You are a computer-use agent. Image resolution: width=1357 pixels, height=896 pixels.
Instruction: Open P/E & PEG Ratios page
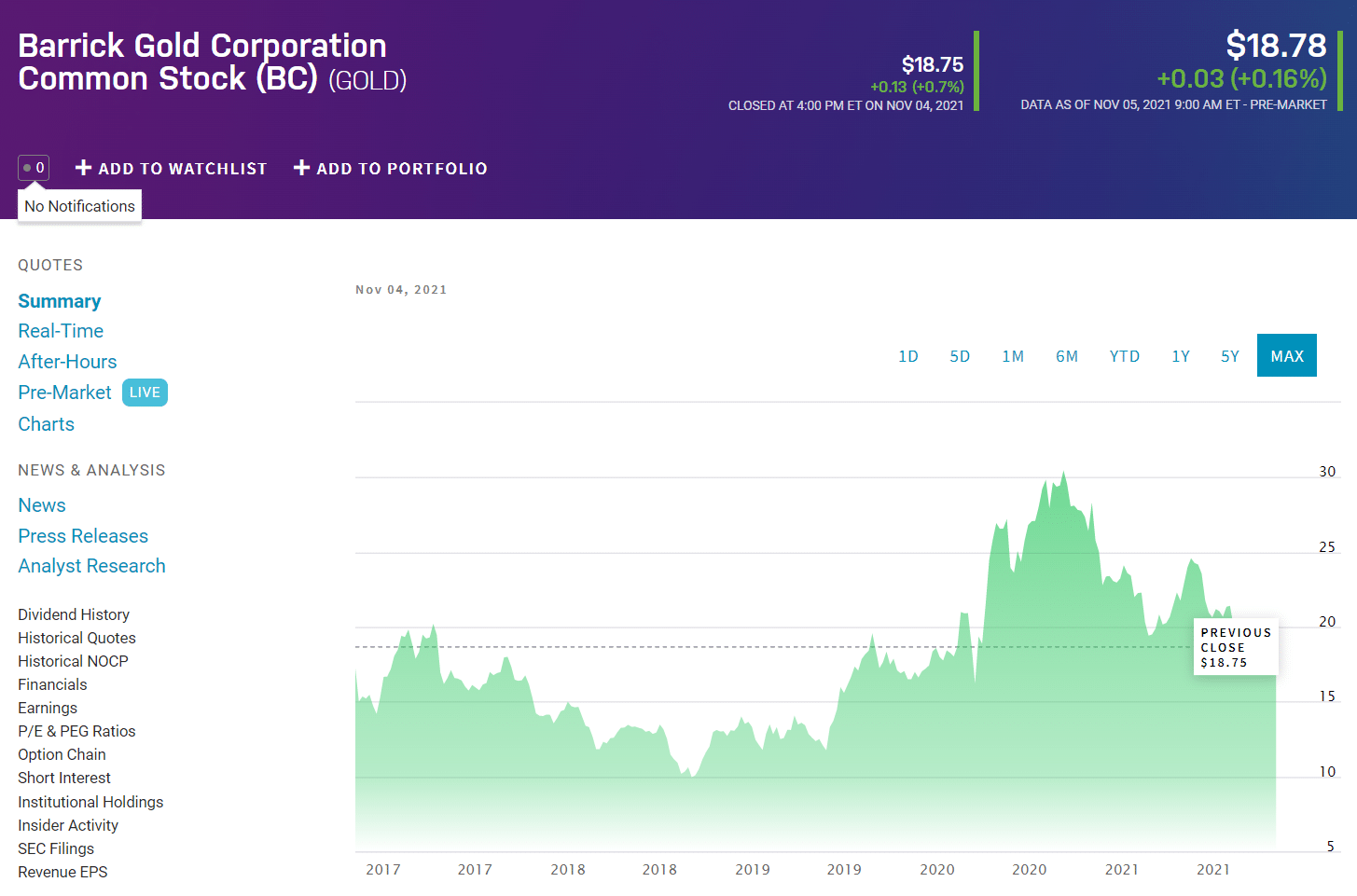point(76,731)
